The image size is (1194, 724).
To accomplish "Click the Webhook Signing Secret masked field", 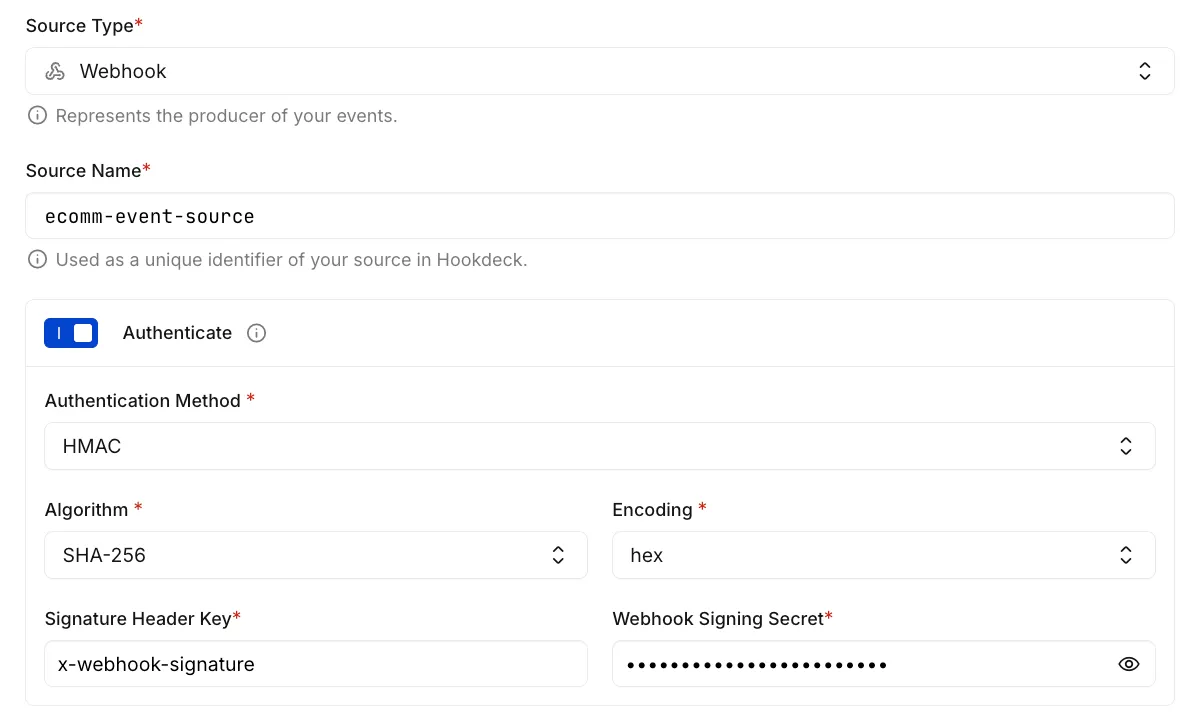I will 884,664.
